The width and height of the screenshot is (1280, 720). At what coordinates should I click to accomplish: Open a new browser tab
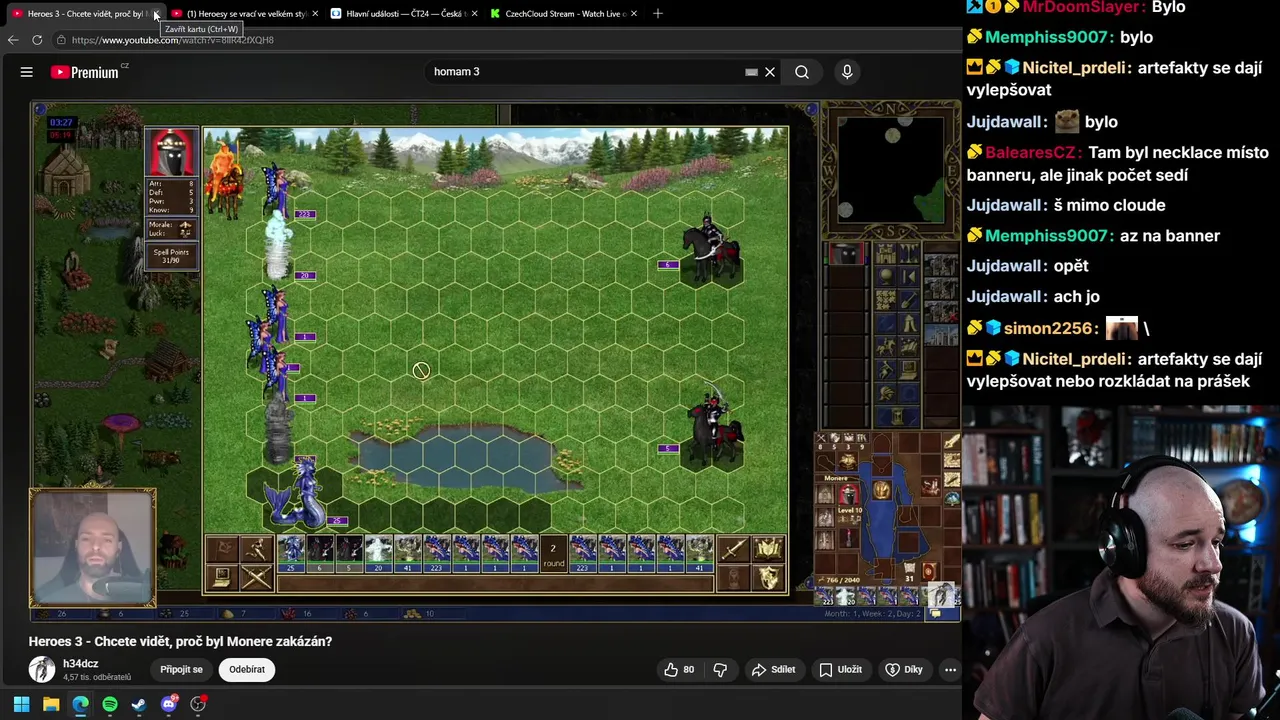[x=657, y=14]
